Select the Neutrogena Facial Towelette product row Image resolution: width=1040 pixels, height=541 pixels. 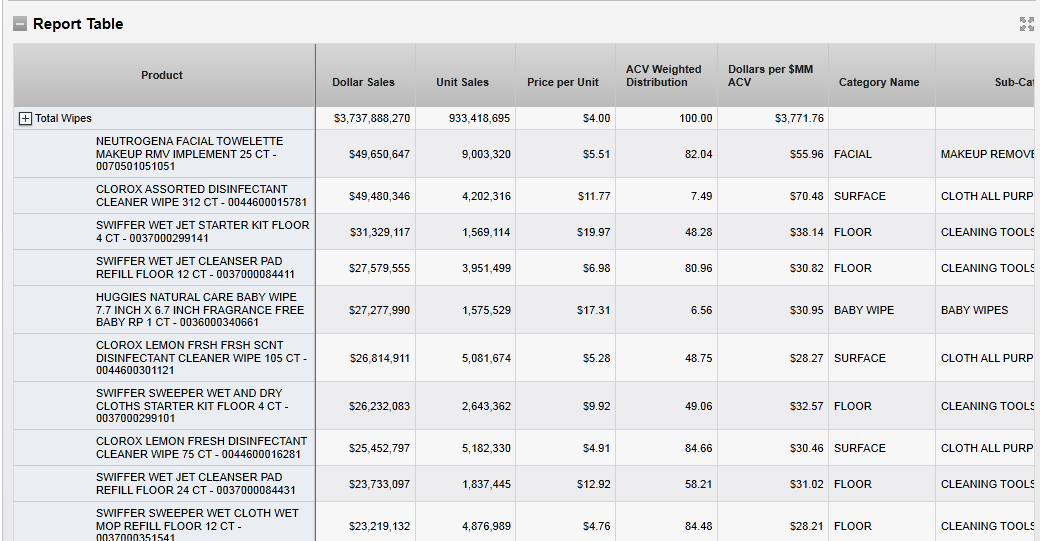point(190,154)
